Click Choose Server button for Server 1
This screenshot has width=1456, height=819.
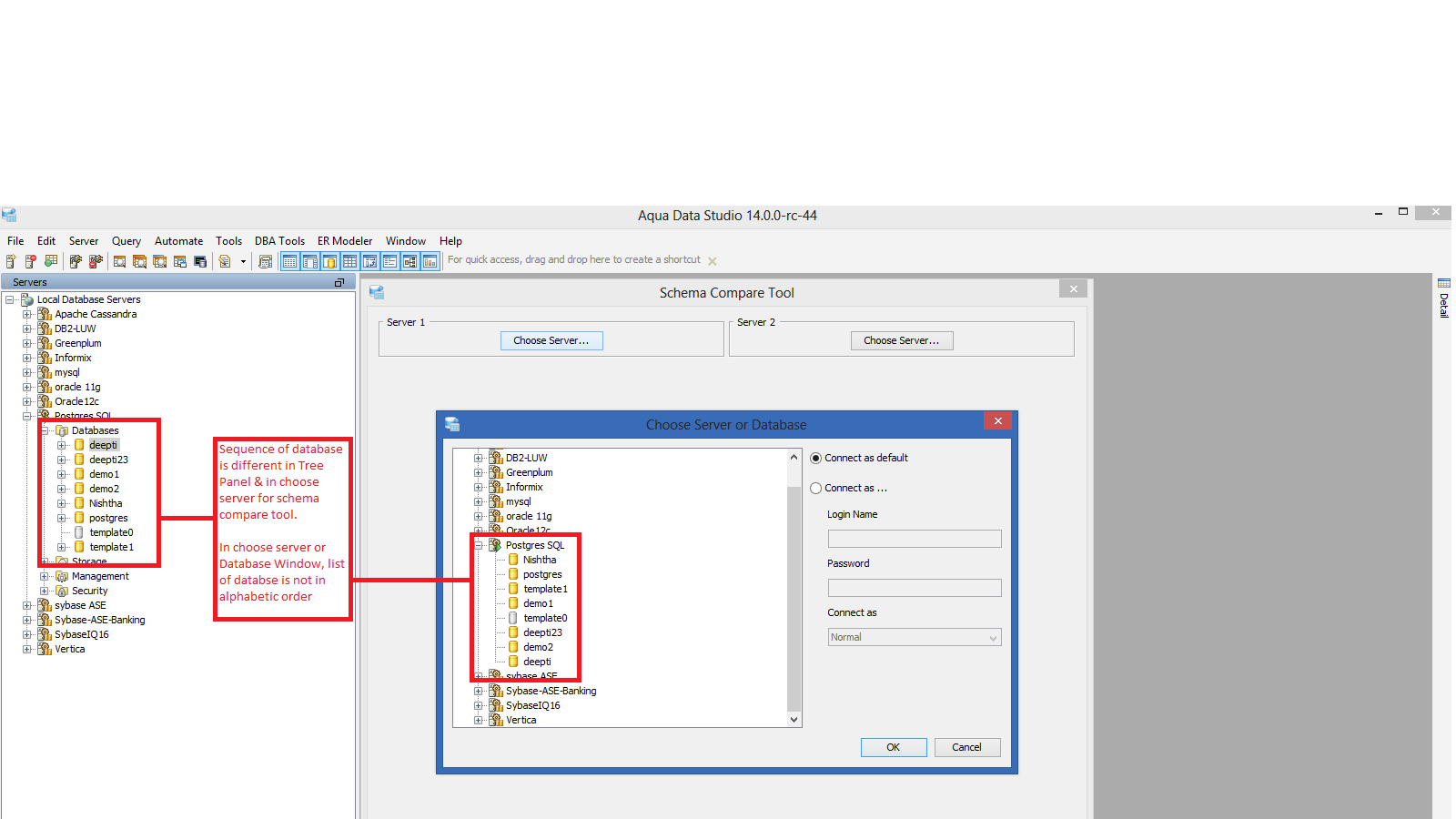pos(551,340)
